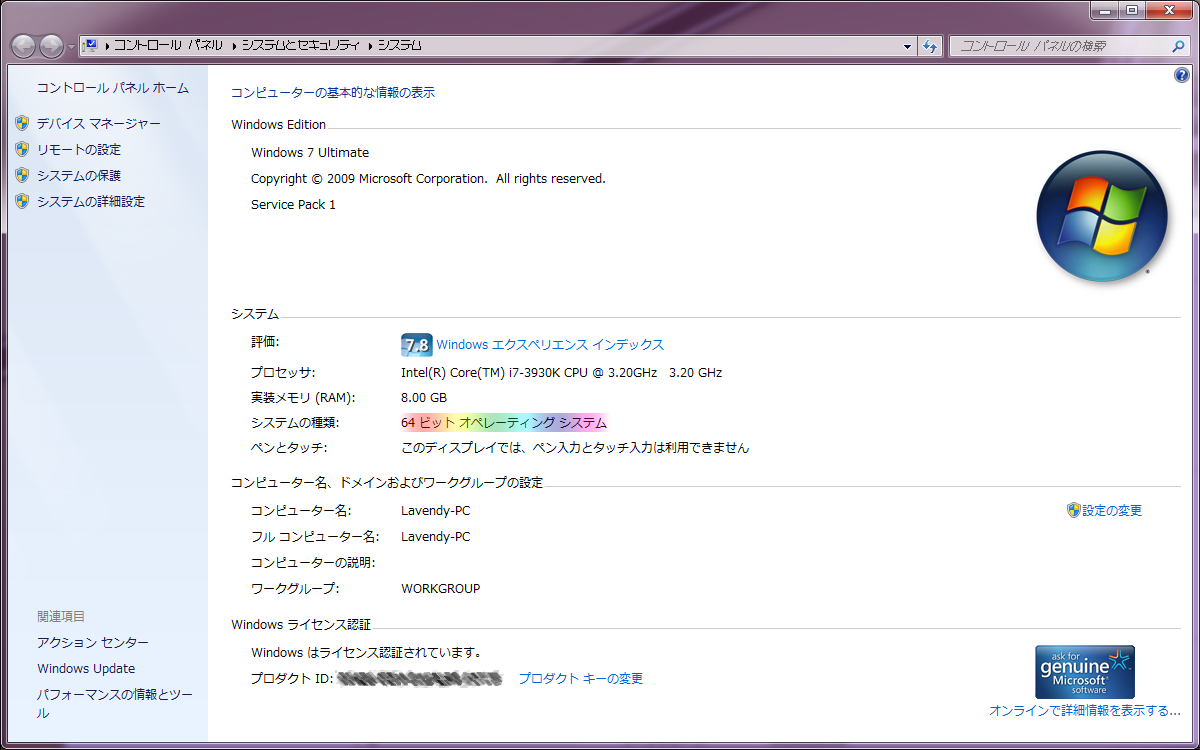
Task: Click the genuine Microsoft software badge
Action: pyautogui.click(x=1085, y=672)
